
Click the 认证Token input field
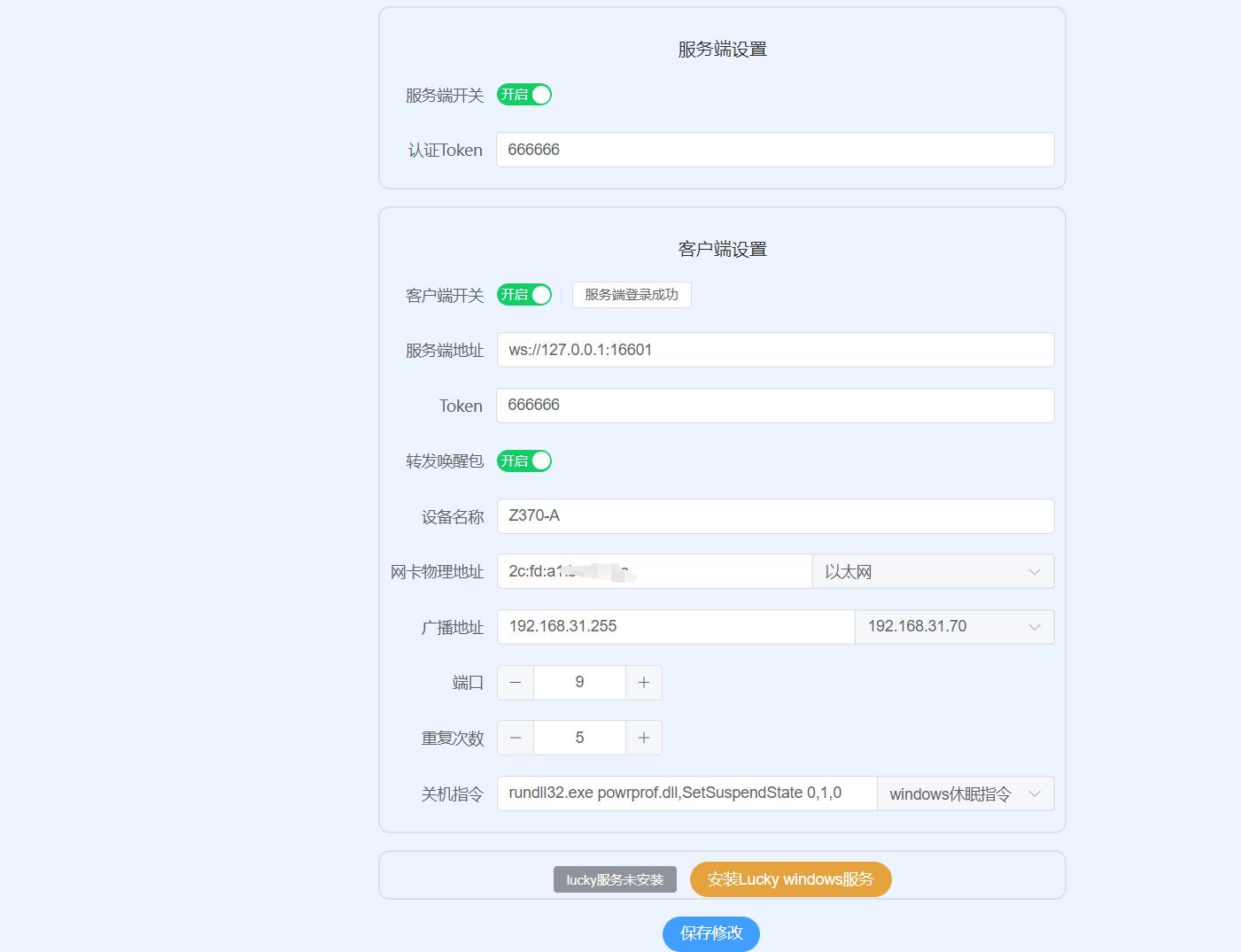tap(775, 150)
